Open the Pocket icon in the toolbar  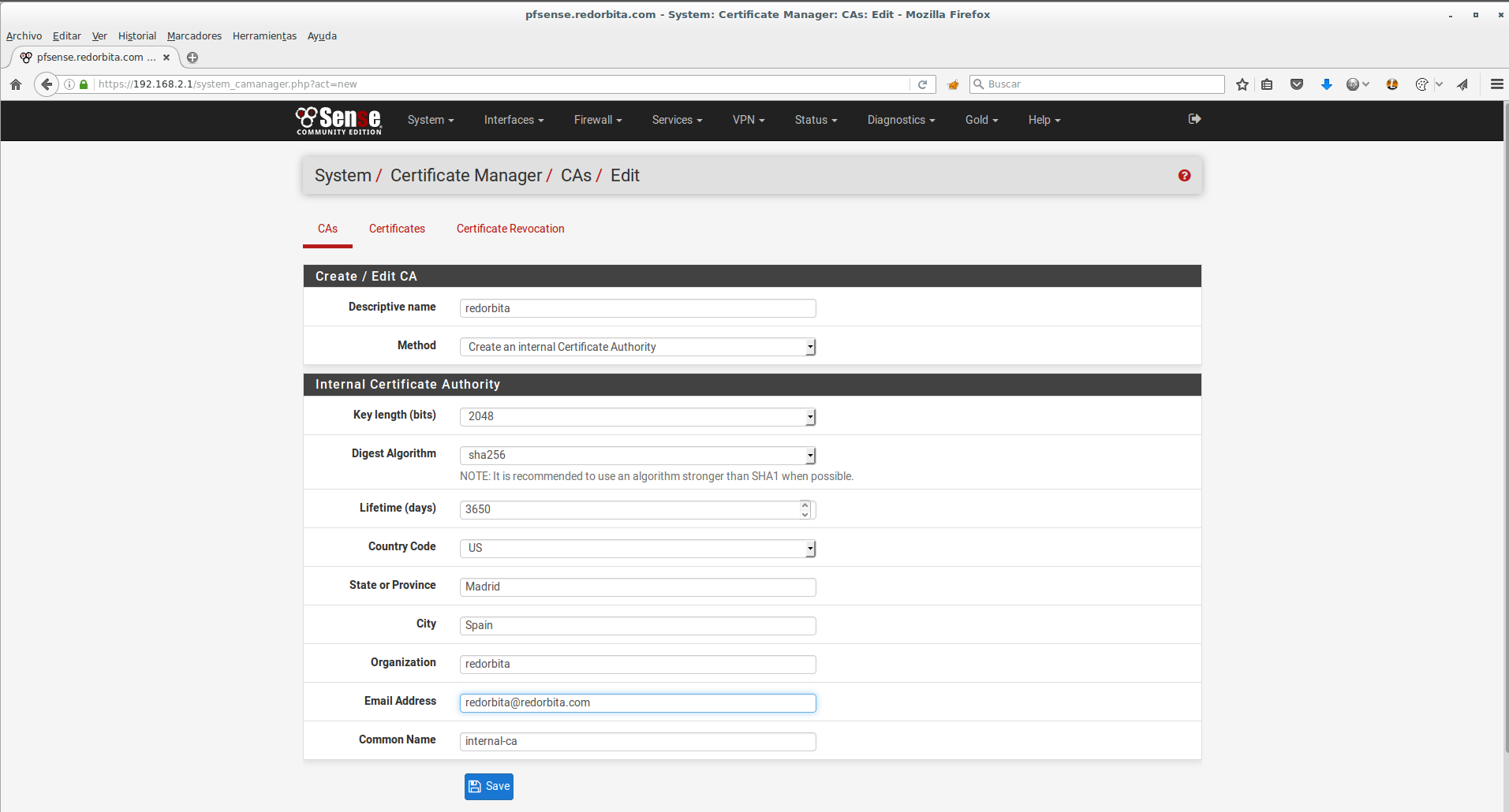[1296, 84]
